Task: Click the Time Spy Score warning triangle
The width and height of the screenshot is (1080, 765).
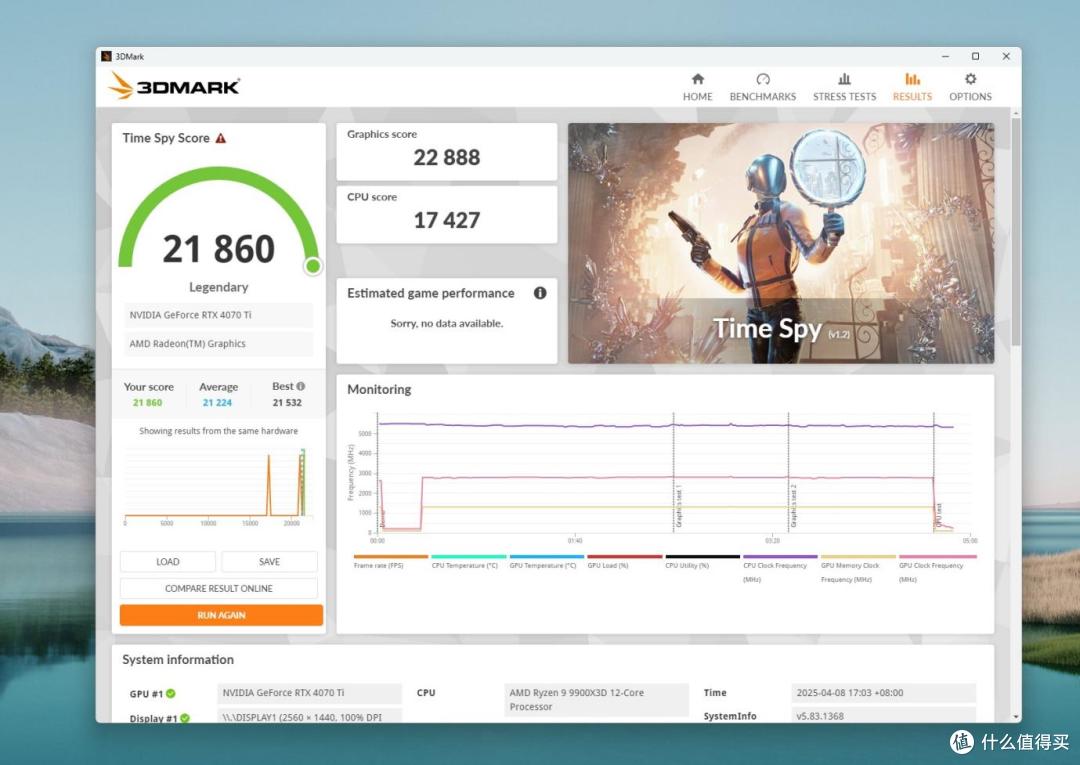Action: 220,138
